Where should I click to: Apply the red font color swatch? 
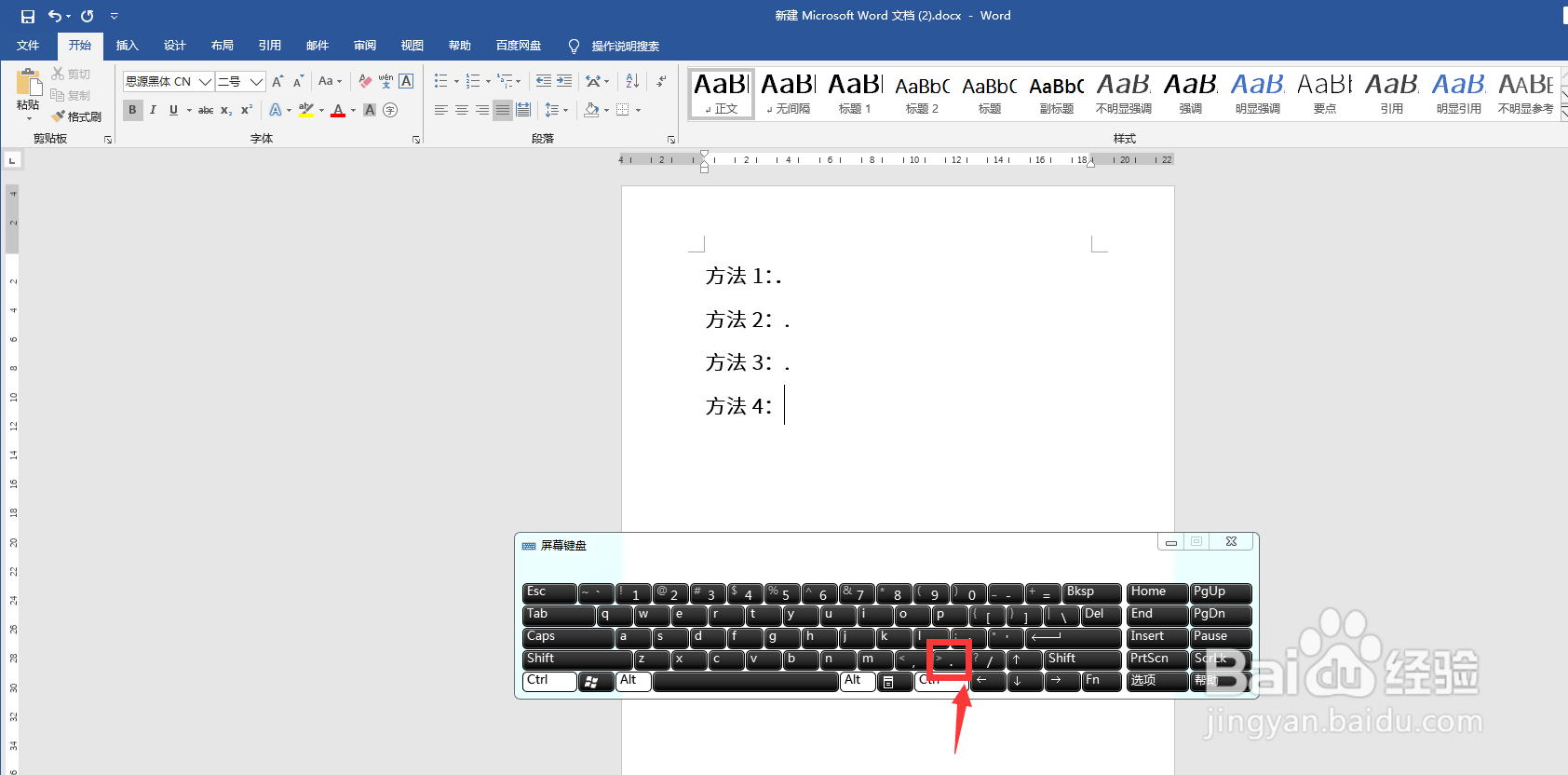tap(338, 110)
